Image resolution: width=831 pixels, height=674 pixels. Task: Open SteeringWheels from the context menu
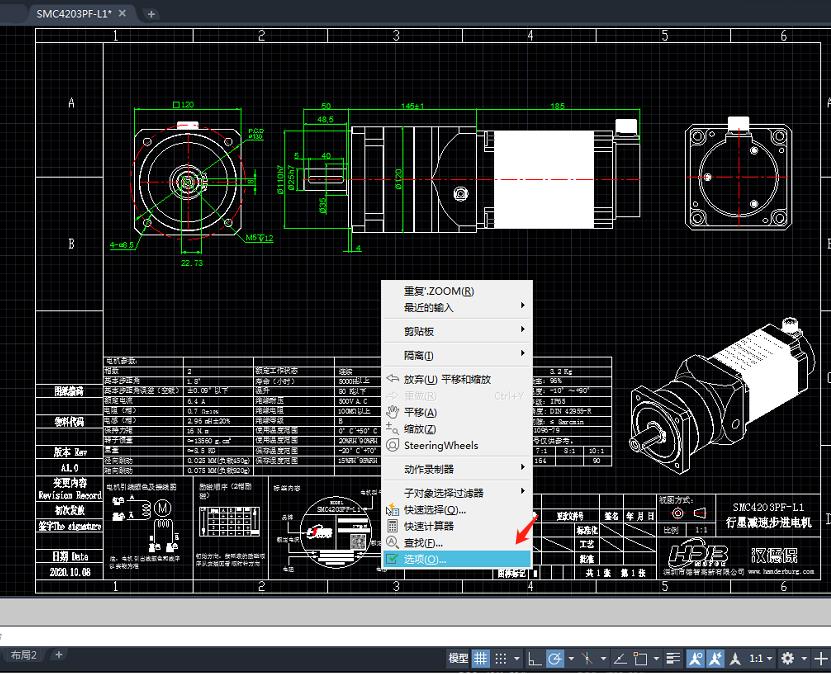tap(440, 445)
